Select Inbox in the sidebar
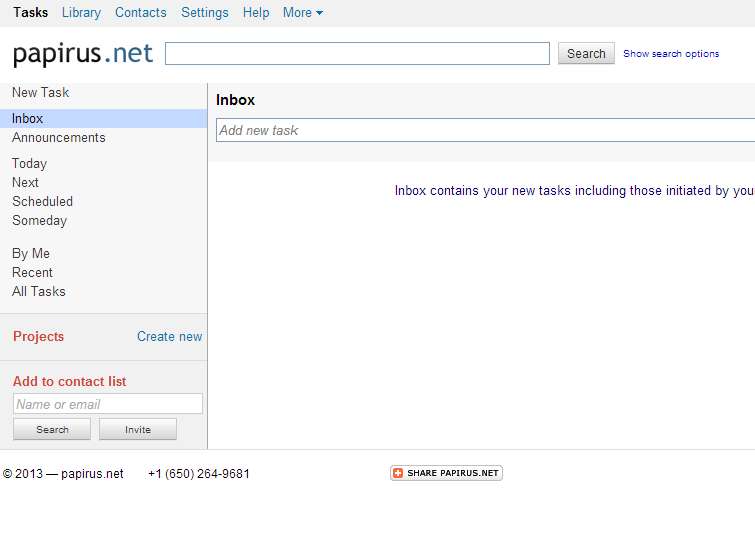Image resolution: width=755 pixels, height=537 pixels. [x=104, y=118]
